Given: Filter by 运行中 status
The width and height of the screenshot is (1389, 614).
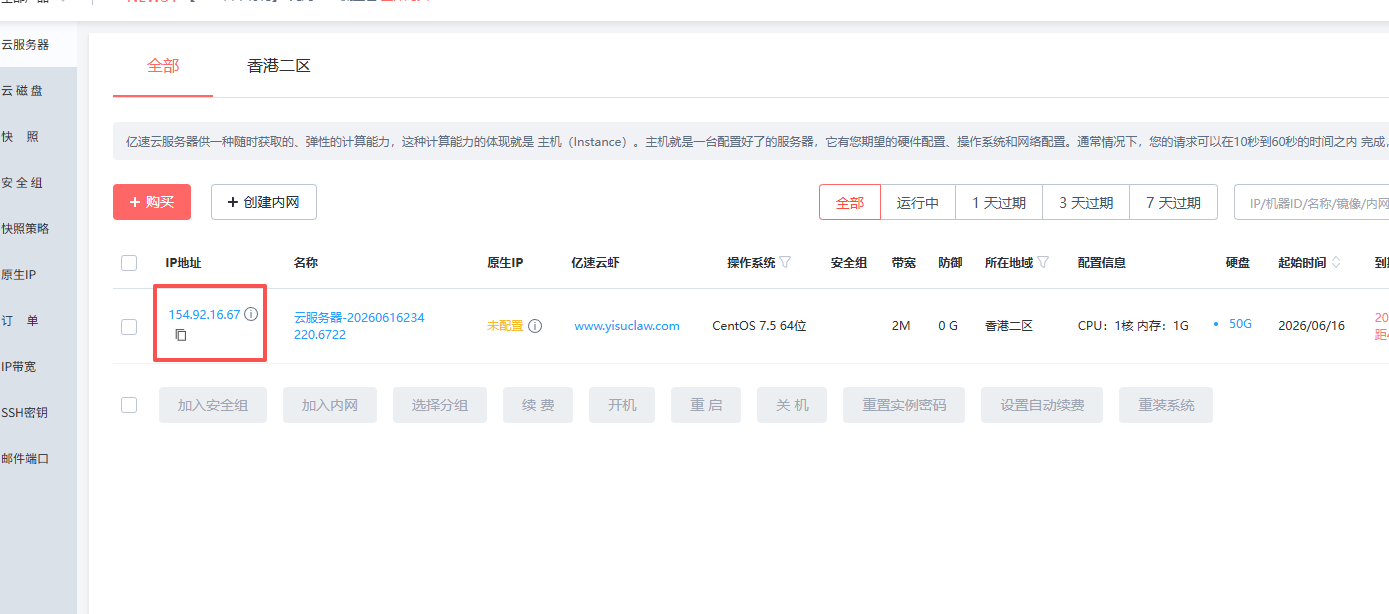Looking at the screenshot, I should [918, 202].
